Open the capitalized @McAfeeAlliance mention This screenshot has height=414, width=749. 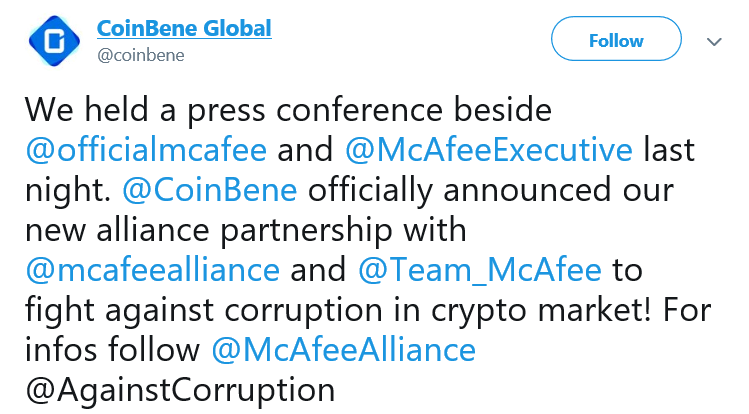point(343,350)
